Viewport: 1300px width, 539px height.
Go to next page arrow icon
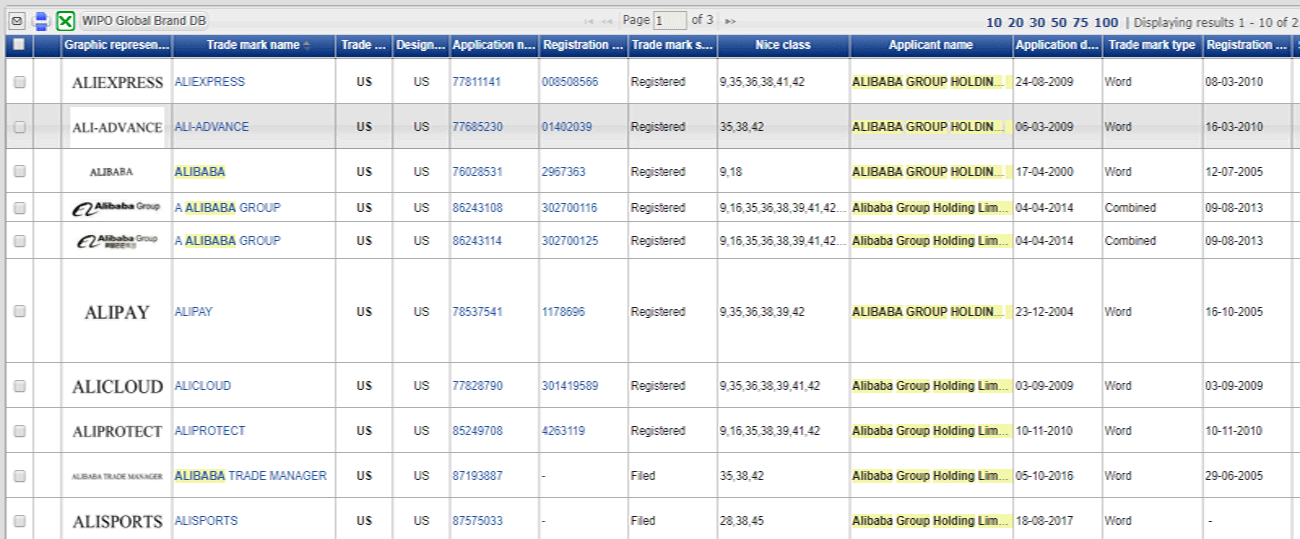(731, 21)
